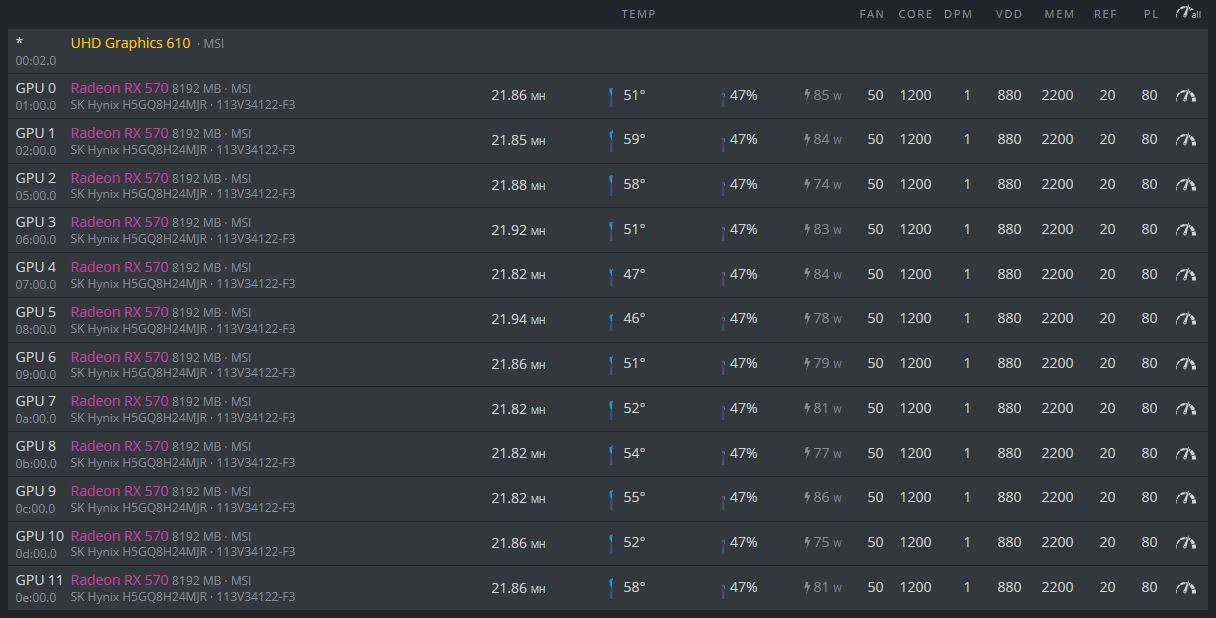This screenshot has height=618, width=1216.
Task: Click the 75 w power reading for GPU 10
Action: (x=827, y=543)
